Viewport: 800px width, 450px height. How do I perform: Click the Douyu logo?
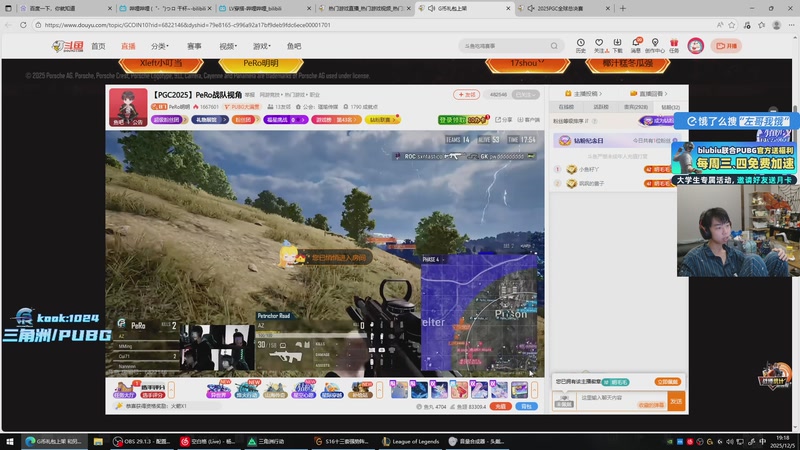[x=67, y=46]
